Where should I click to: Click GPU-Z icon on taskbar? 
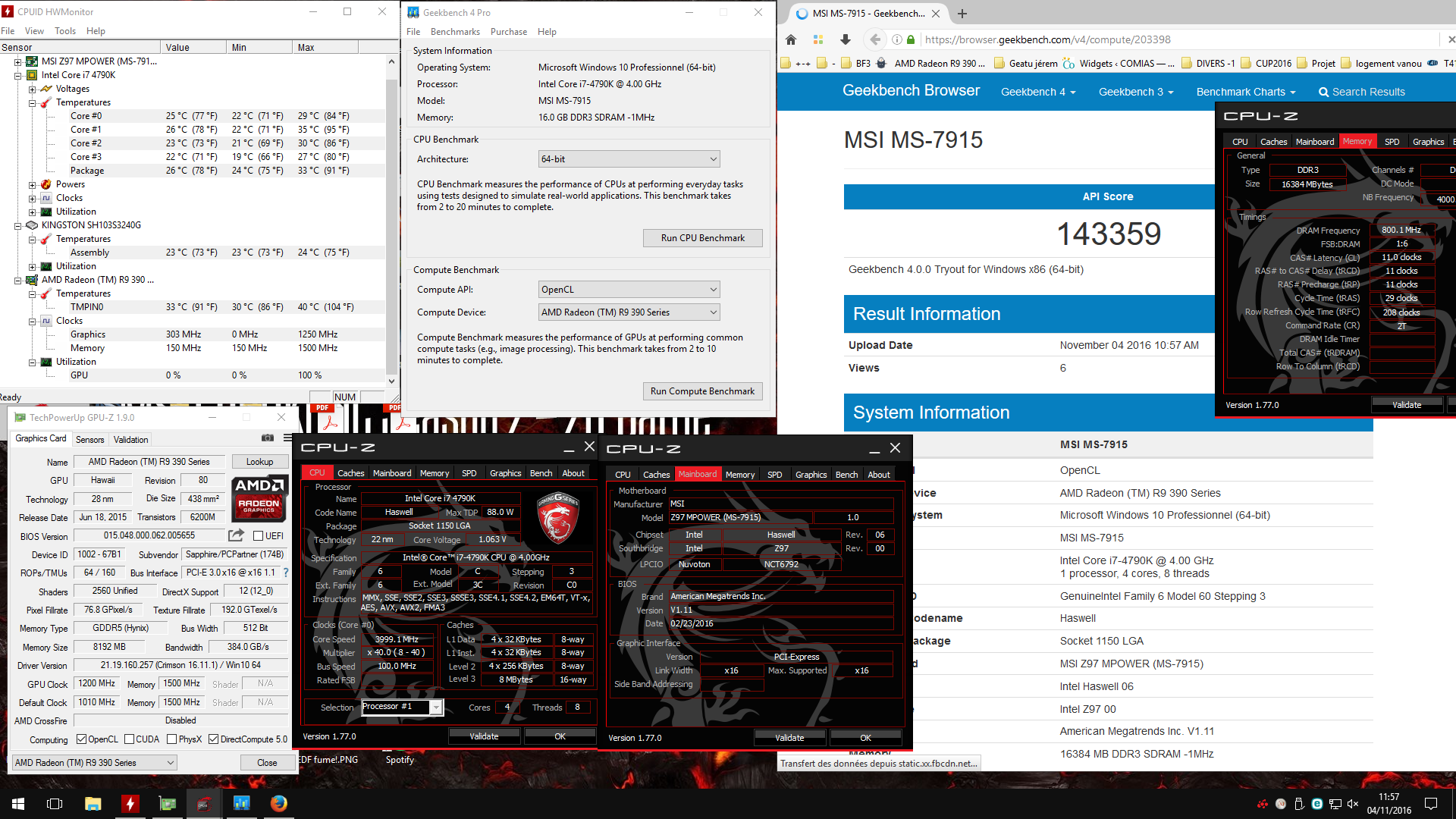(167, 803)
